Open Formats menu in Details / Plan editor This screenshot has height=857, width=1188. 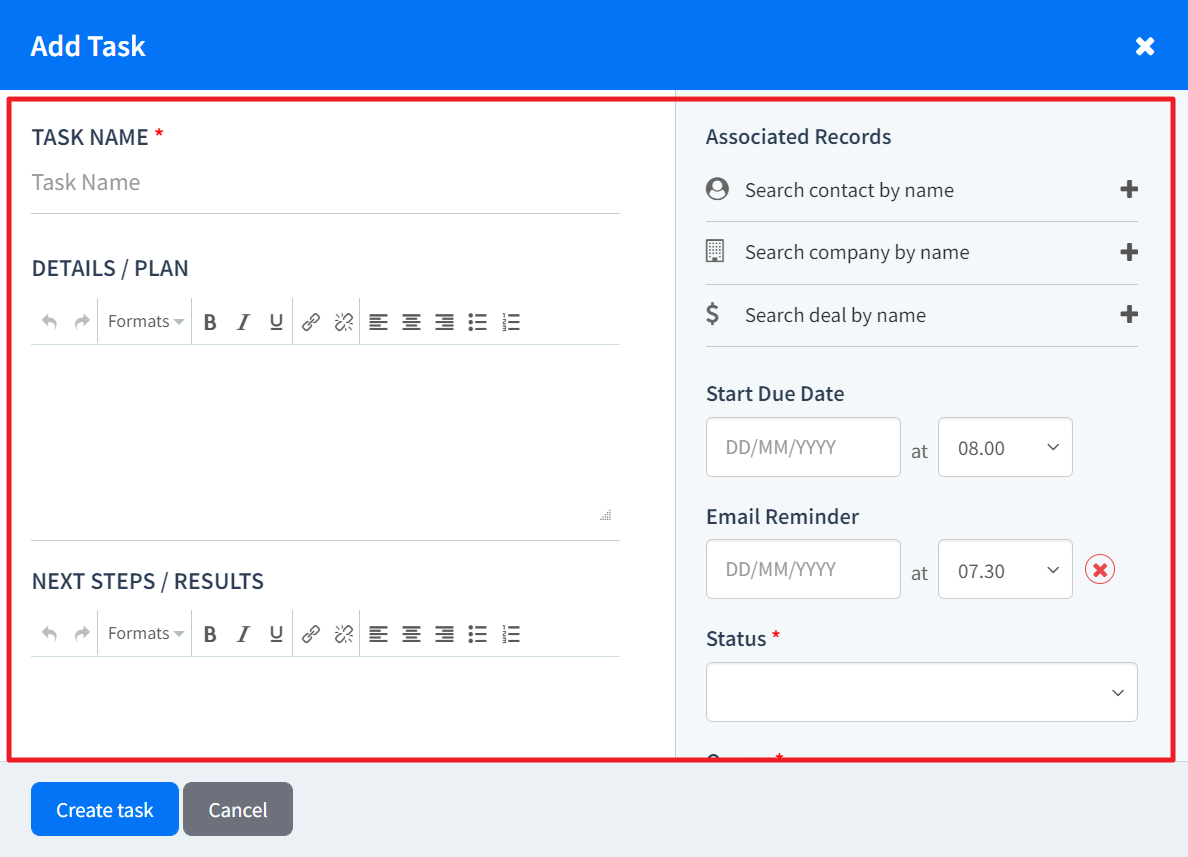145,322
